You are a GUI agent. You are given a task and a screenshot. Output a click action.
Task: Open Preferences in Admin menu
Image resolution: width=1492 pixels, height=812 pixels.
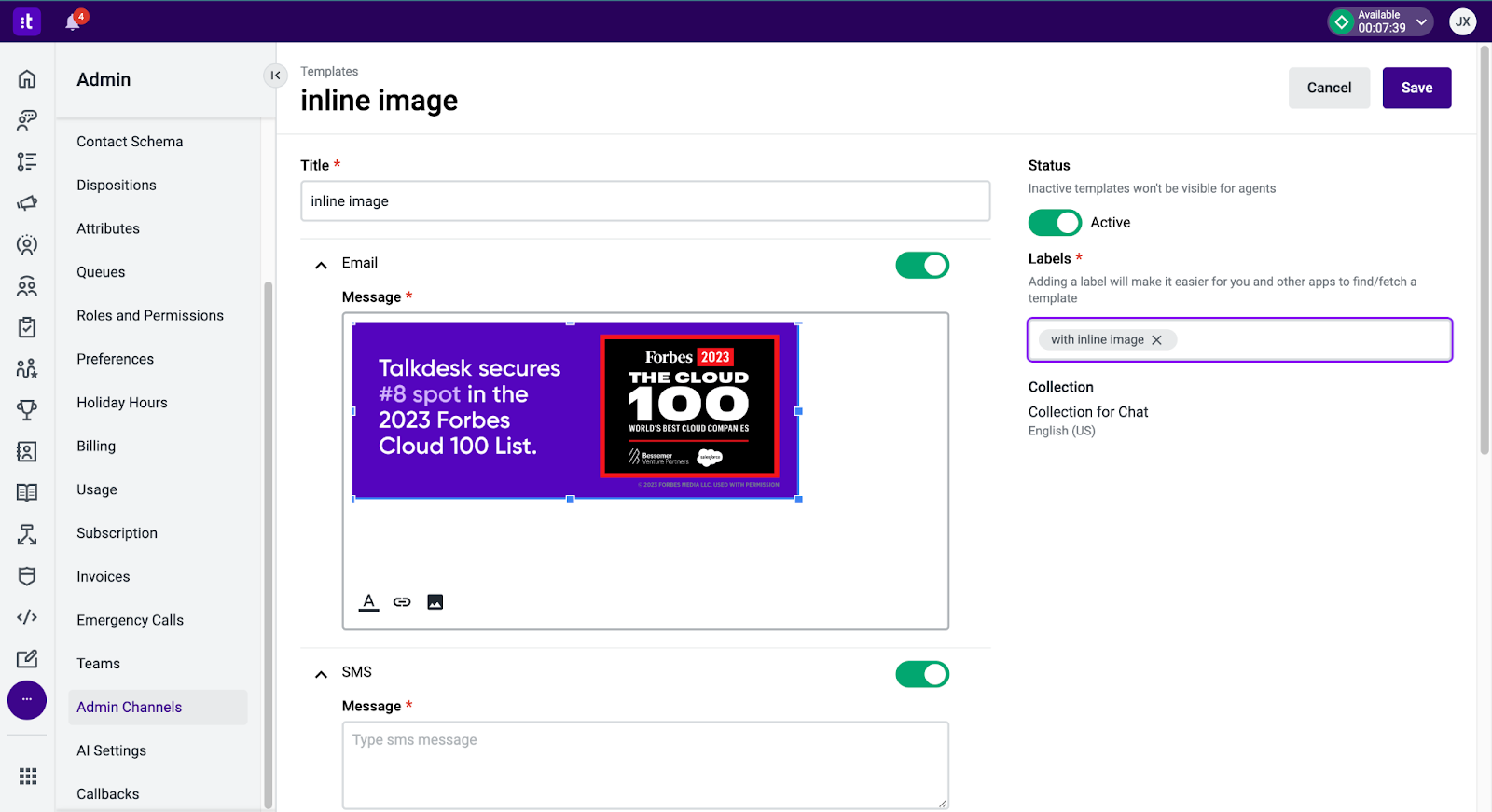(115, 359)
